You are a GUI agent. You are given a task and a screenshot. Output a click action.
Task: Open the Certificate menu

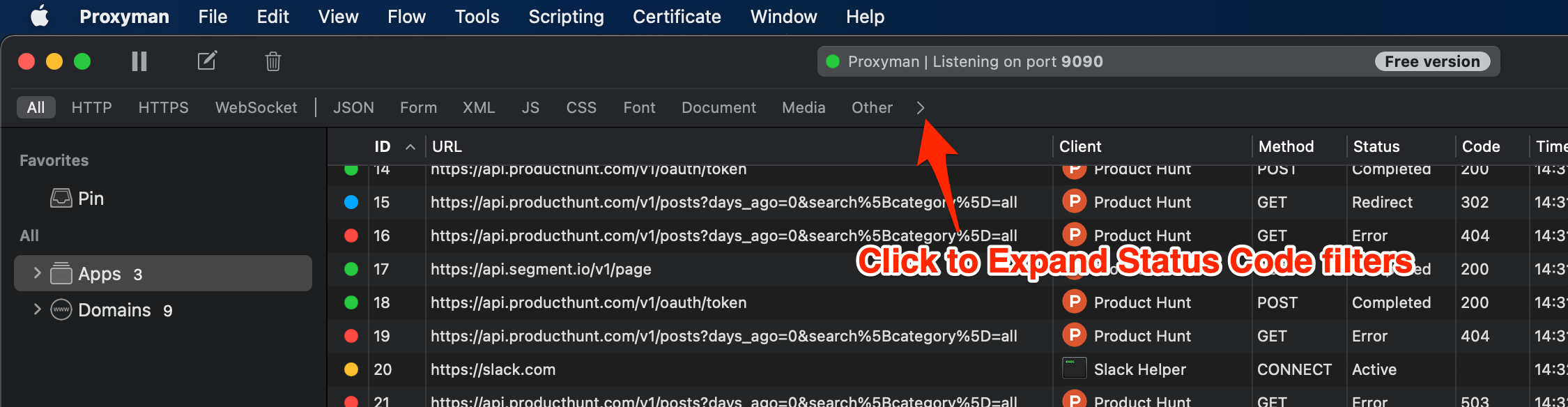click(x=677, y=17)
